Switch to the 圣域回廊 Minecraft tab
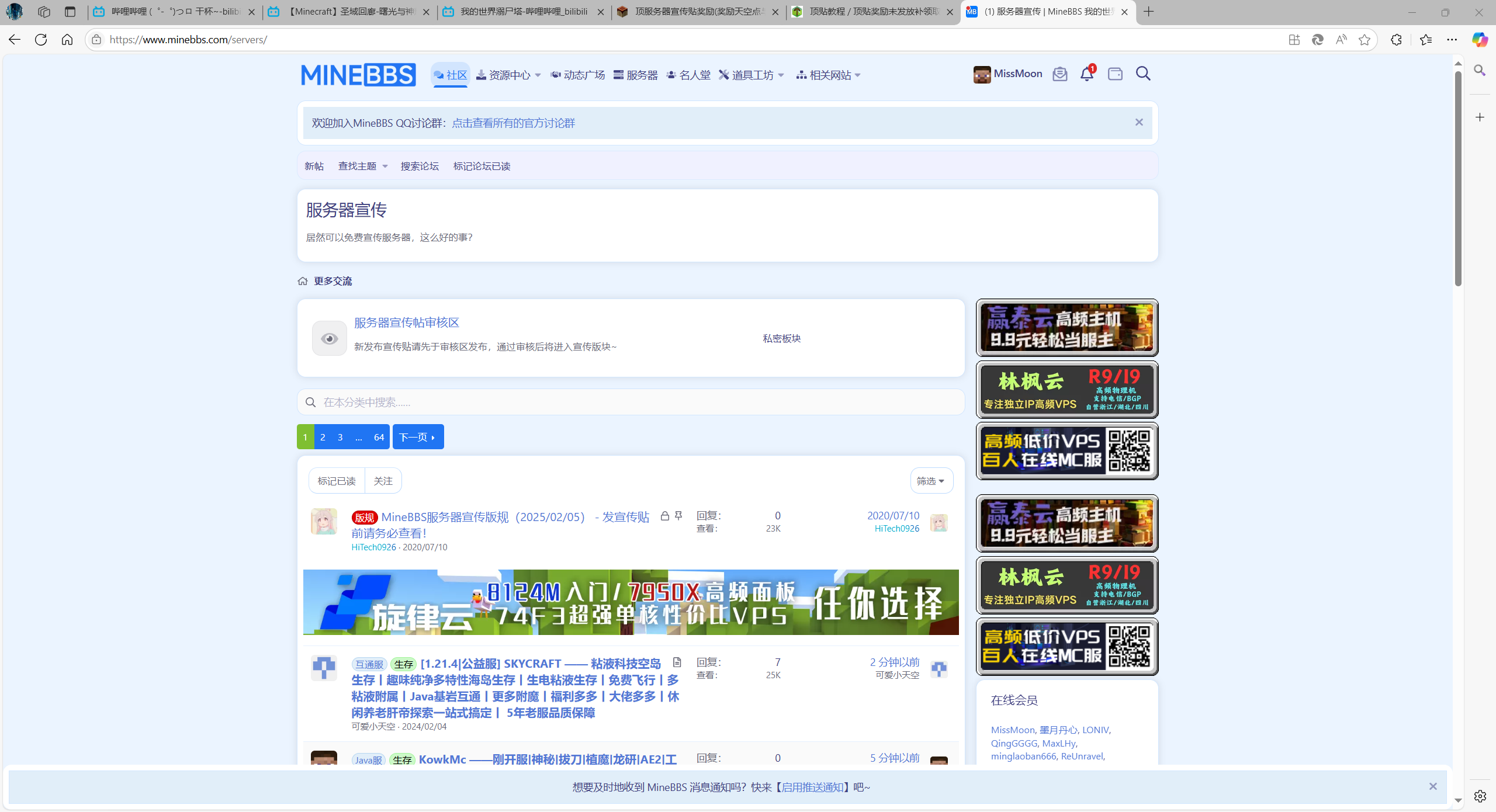The image size is (1496, 812). point(349,12)
